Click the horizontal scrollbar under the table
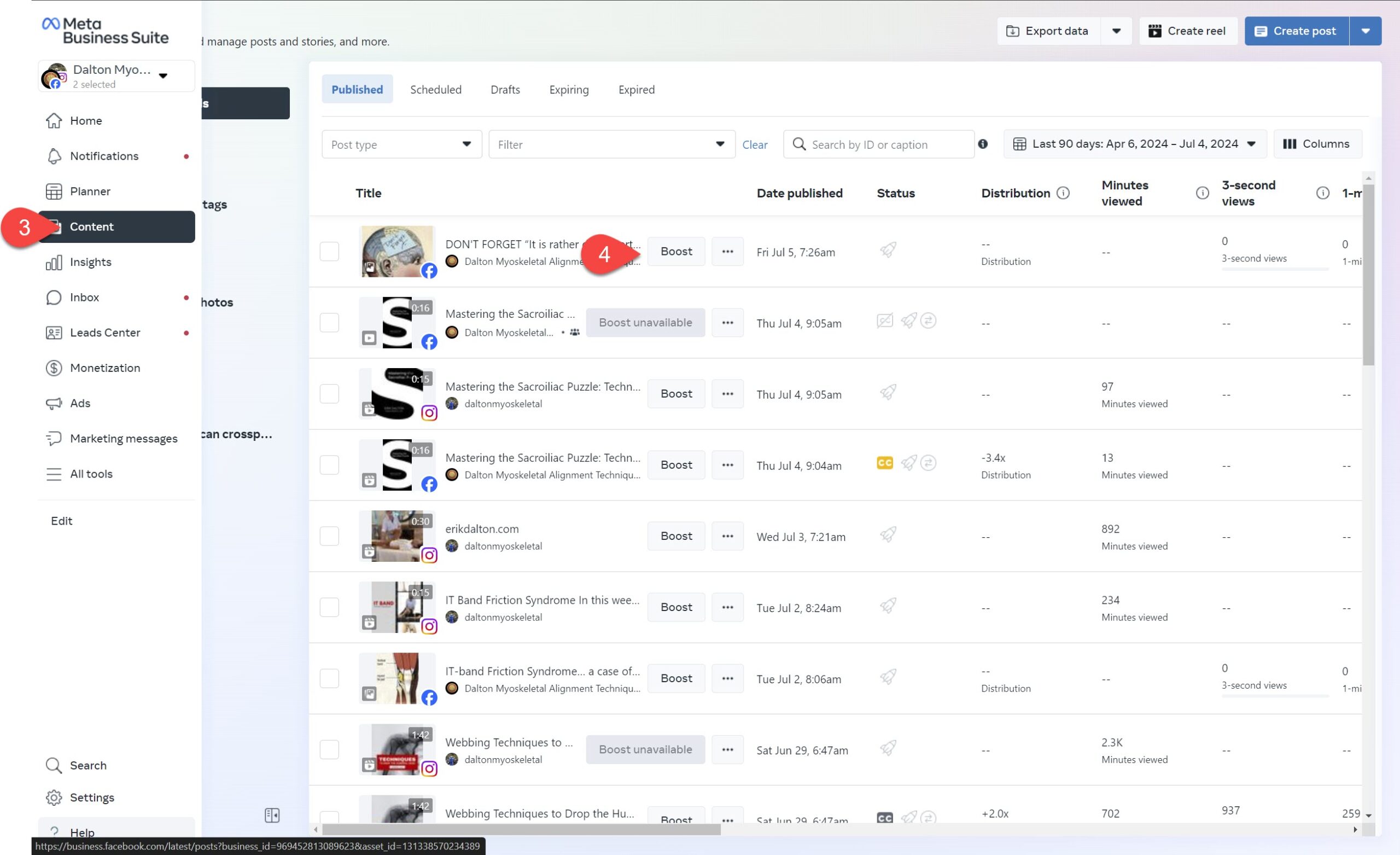 [x=521, y=829]
